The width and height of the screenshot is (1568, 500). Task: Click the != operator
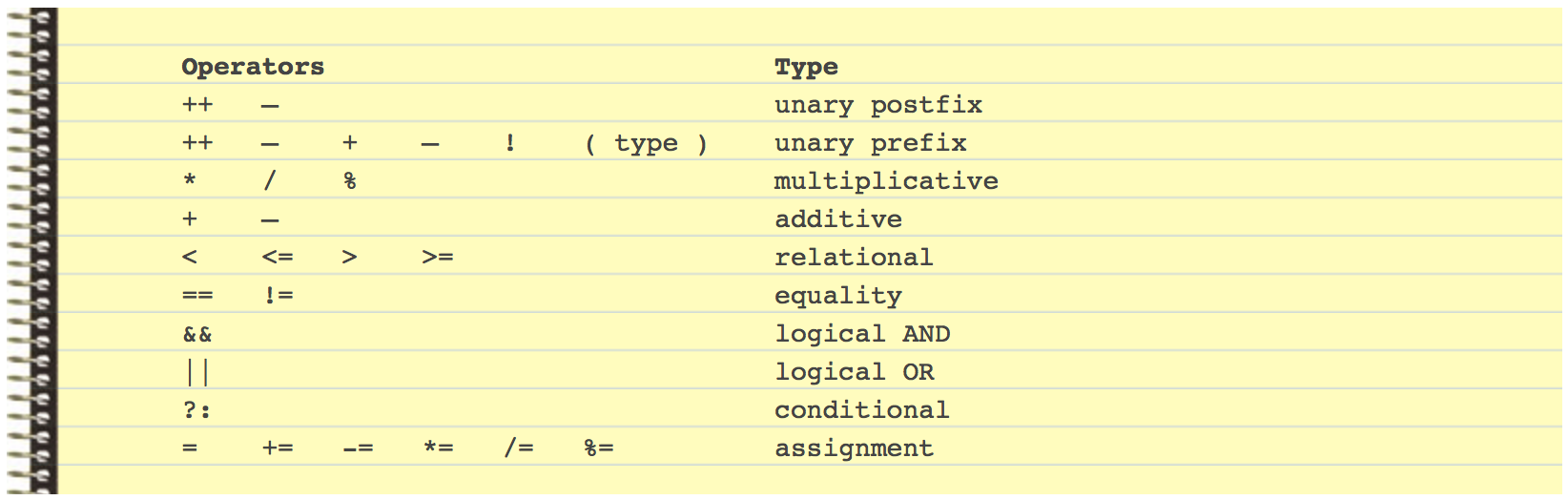point(278,296)
